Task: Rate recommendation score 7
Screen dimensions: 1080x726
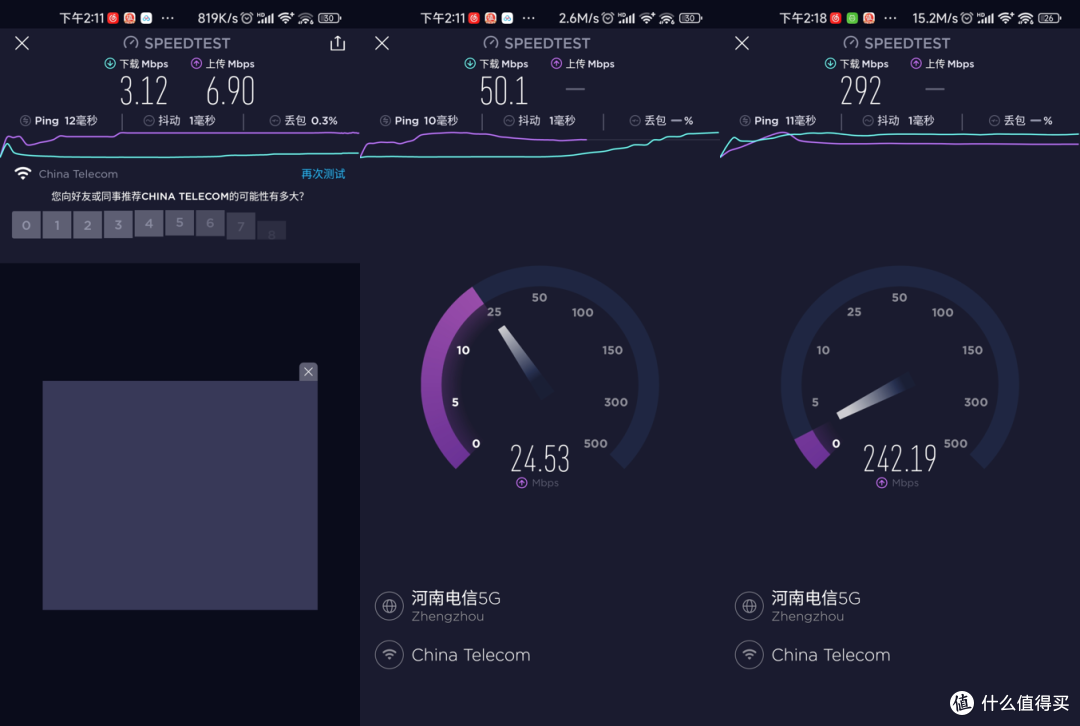Action: [x=241, y=226]
